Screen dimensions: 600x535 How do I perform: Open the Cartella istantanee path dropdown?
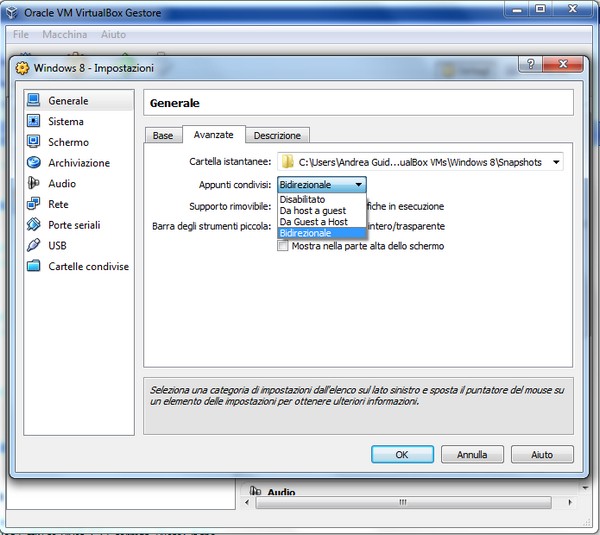tap(556, 162)
